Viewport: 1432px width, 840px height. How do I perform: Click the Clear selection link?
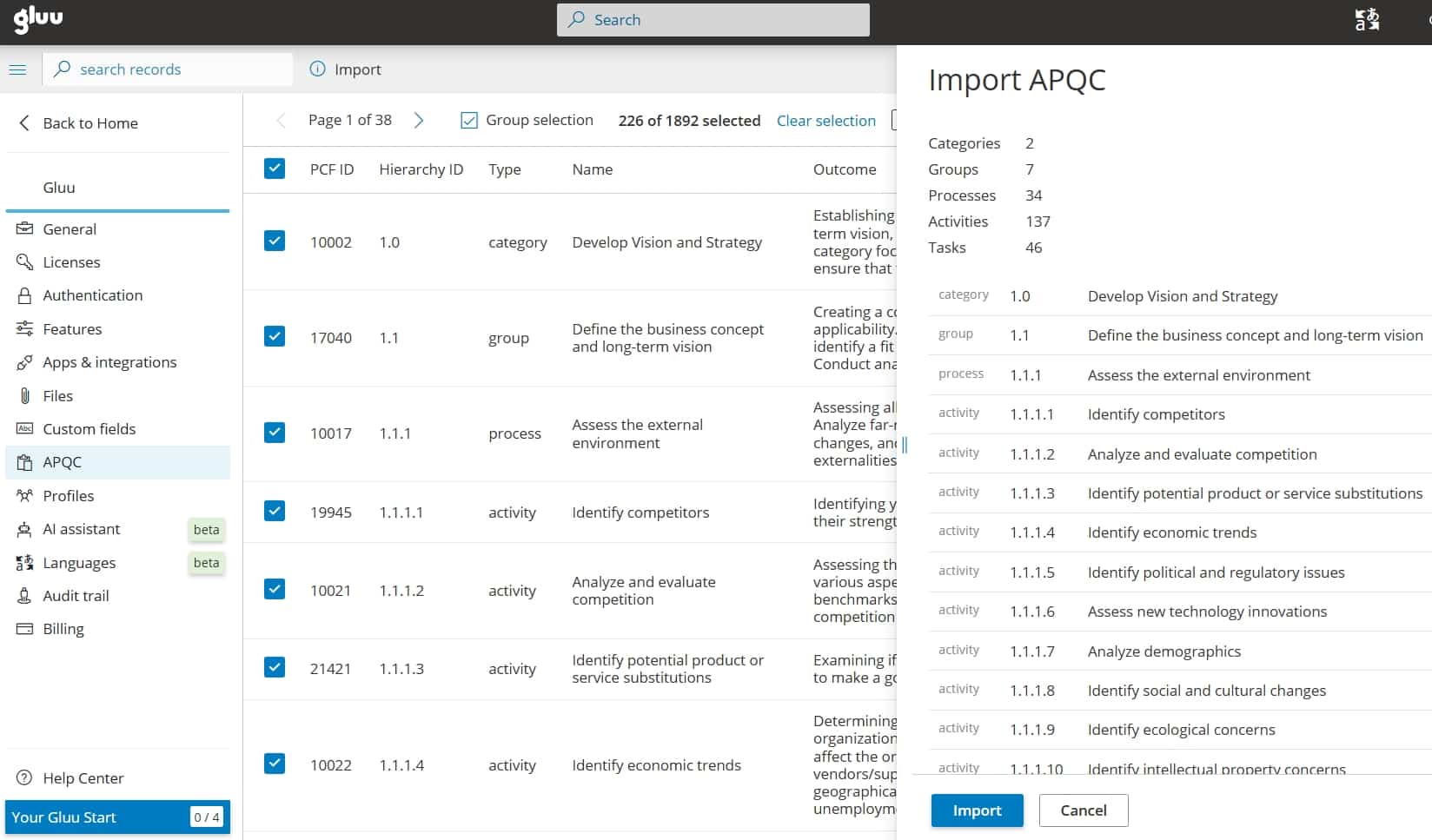point(826,121)
